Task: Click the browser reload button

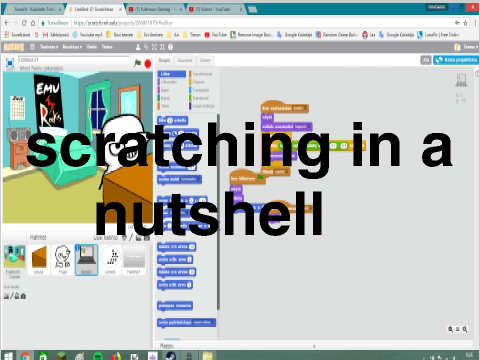Action: (x=24, y=23)
